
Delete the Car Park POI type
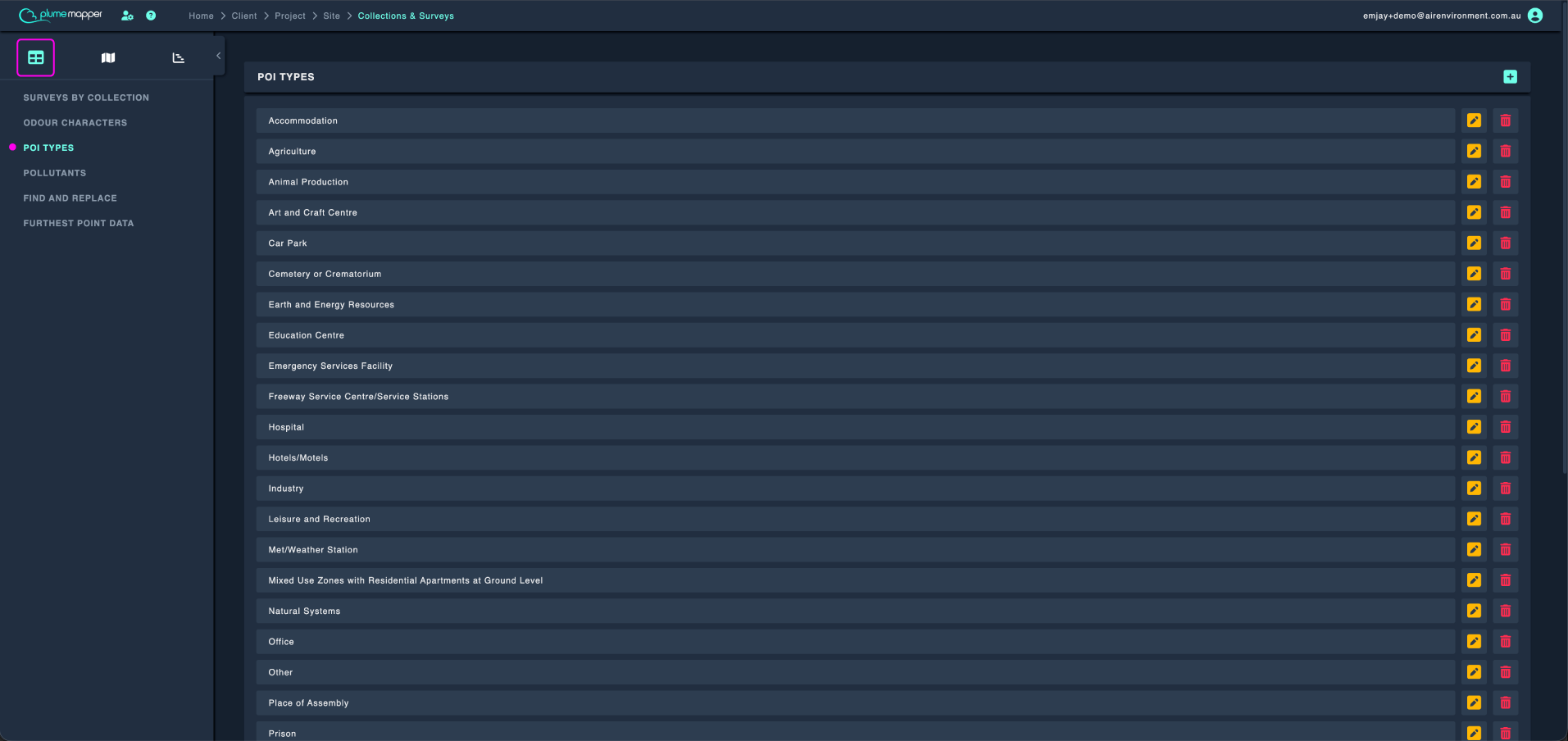click(x=1506, y=243)
